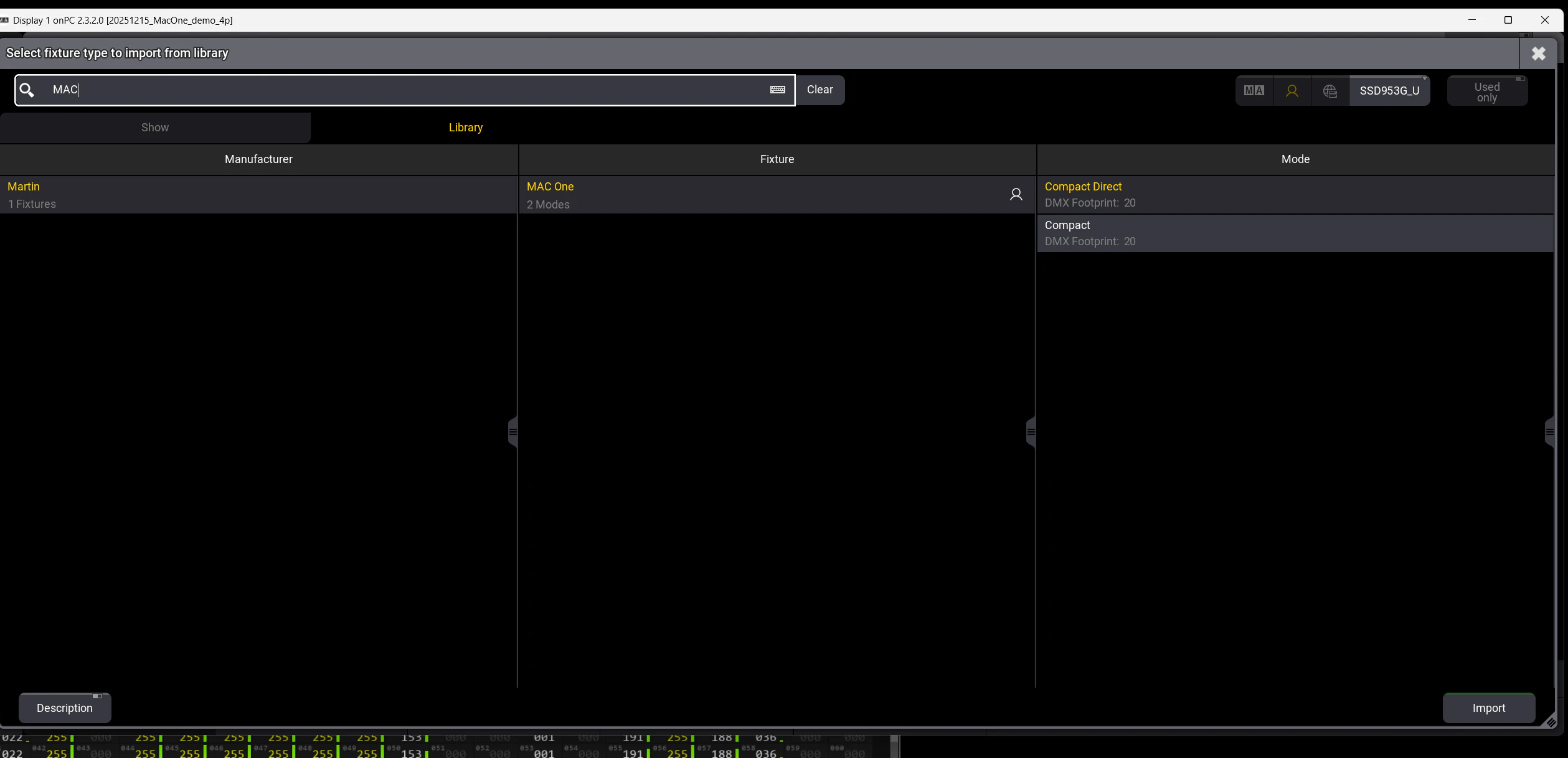1568x758 pixels.
Task: Select the Martin manufacturer row
Action: click(x=258, y=195)
